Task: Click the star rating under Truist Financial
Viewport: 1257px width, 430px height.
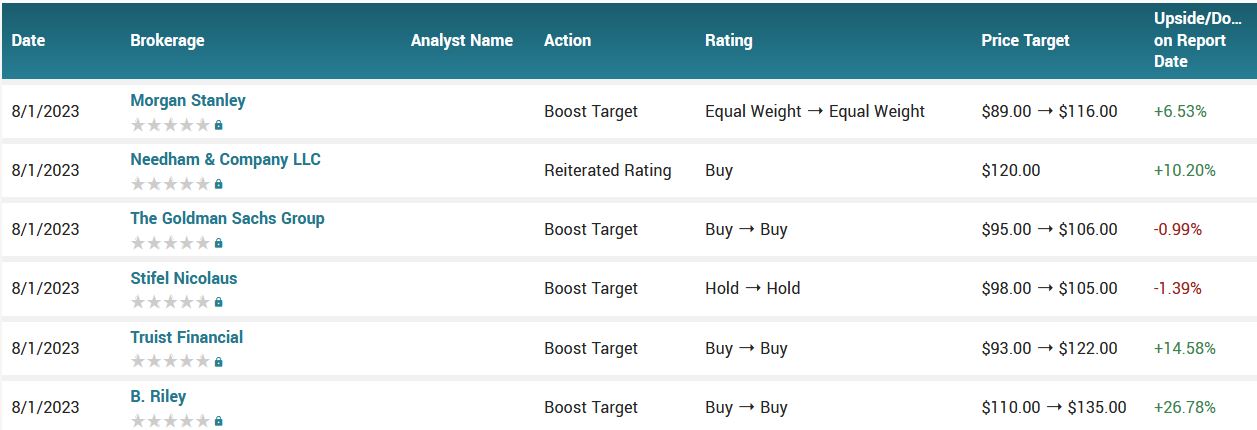Action: click(x=170, y=362)
